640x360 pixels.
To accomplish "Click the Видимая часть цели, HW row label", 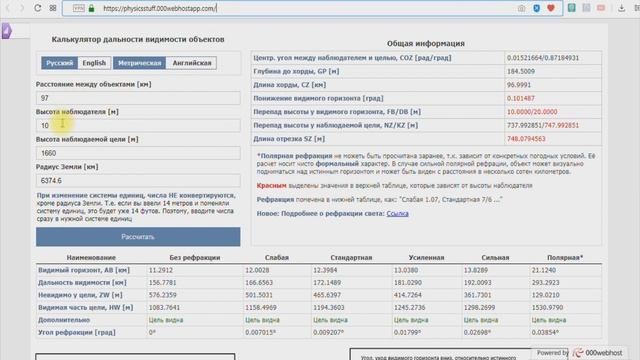I will point(85,307).
